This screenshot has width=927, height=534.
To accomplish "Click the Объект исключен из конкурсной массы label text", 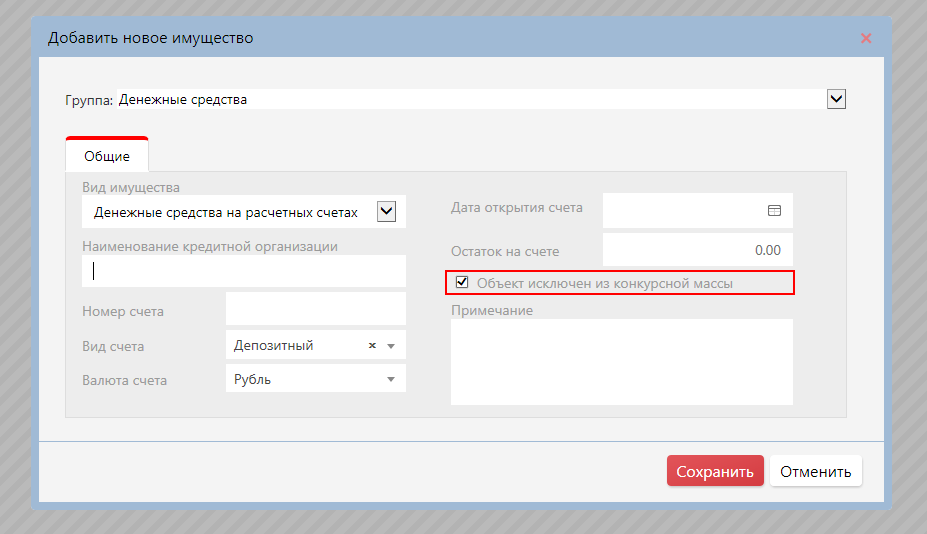I will coord(604,284).
